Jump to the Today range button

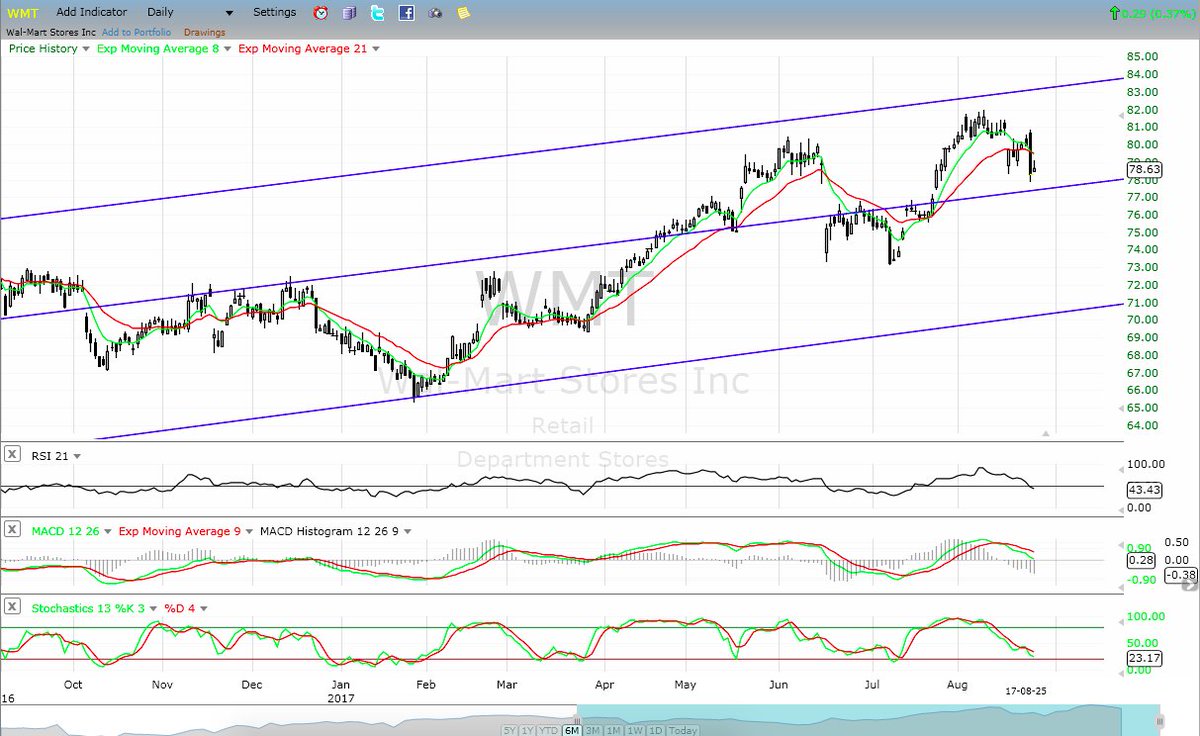683,729
